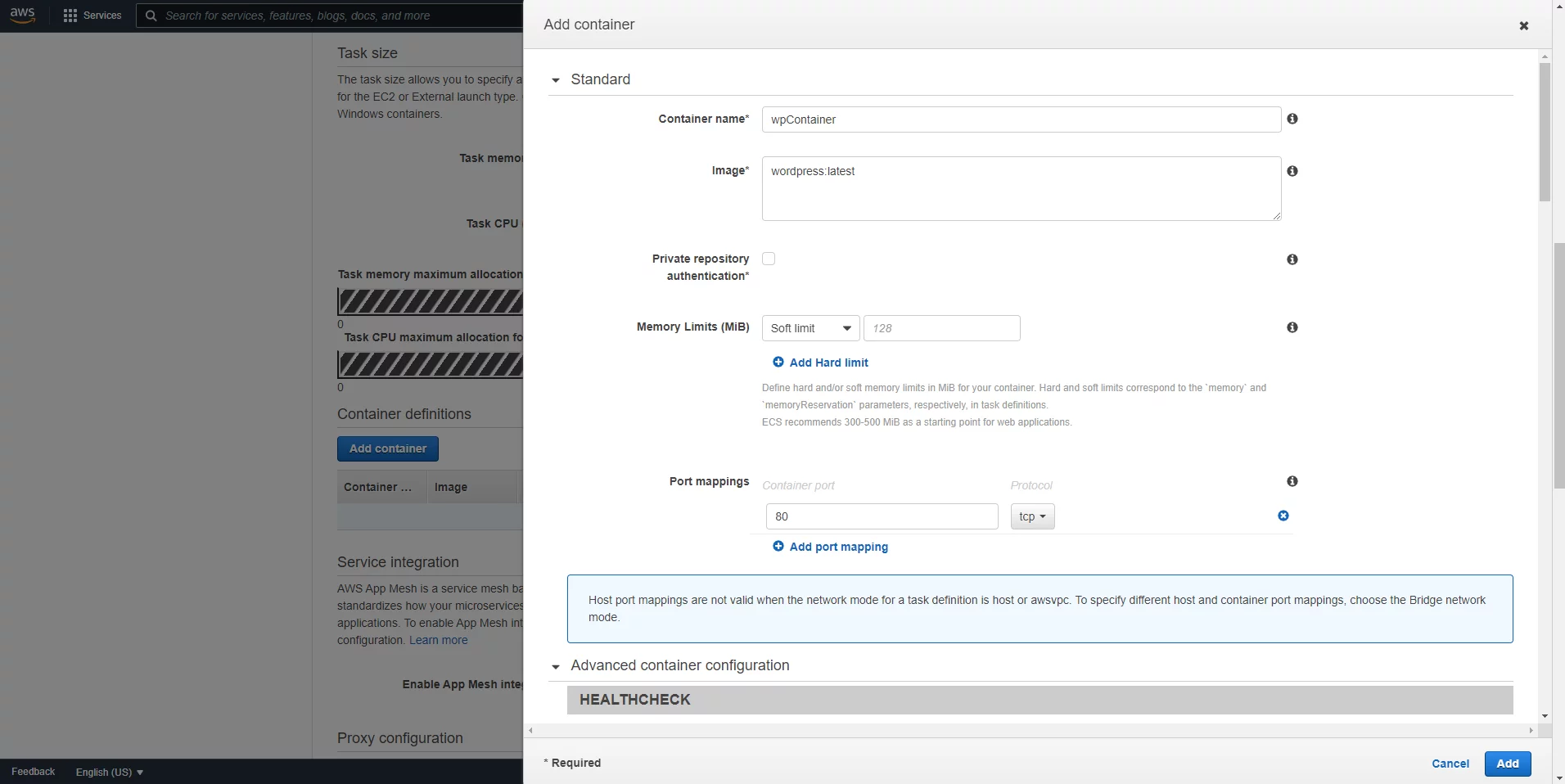Click the Add button

pos(1508,763)
